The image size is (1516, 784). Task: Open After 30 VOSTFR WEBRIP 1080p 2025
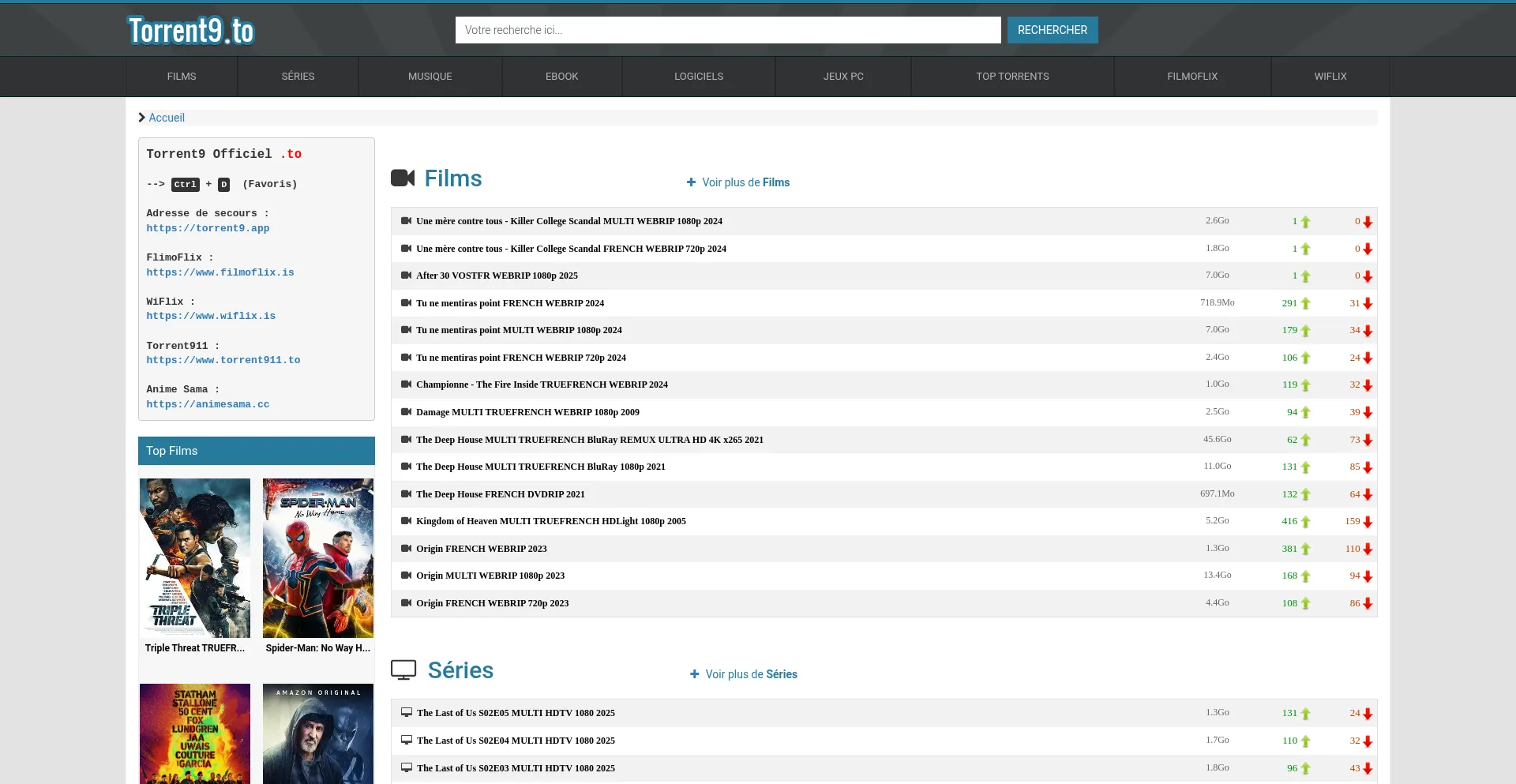(497, 276)
